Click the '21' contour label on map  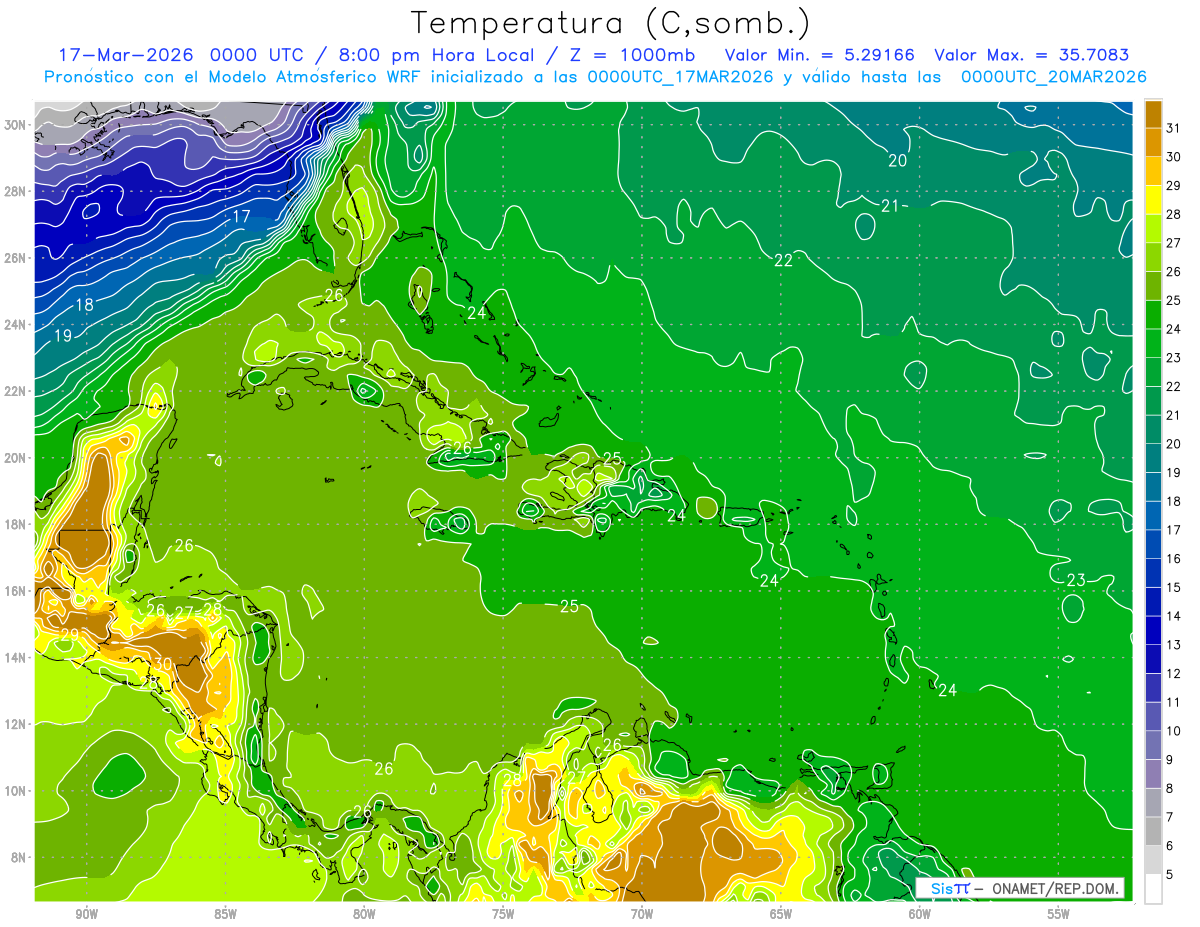(890, 206)
